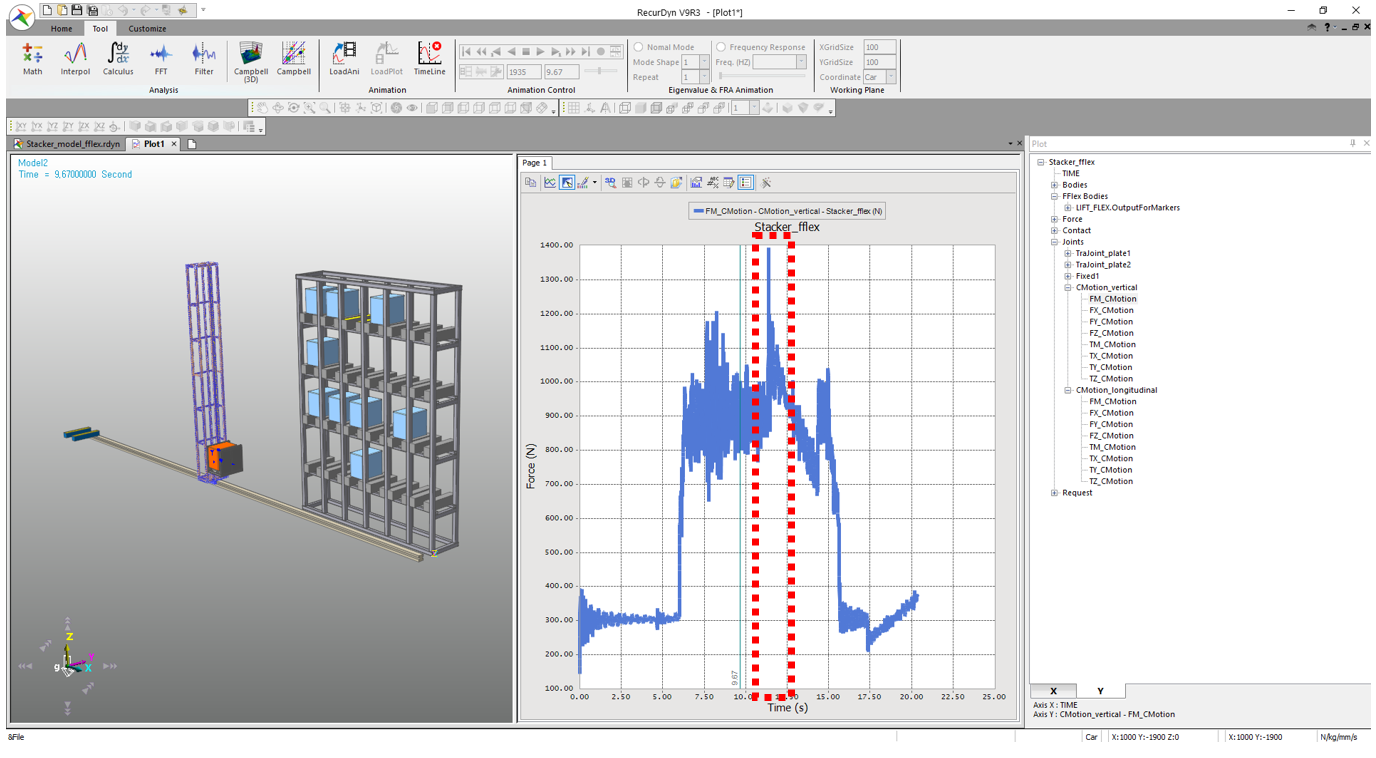Click the LoadAni animation icon
1376x758 pixels.
(x=344, y=59)
